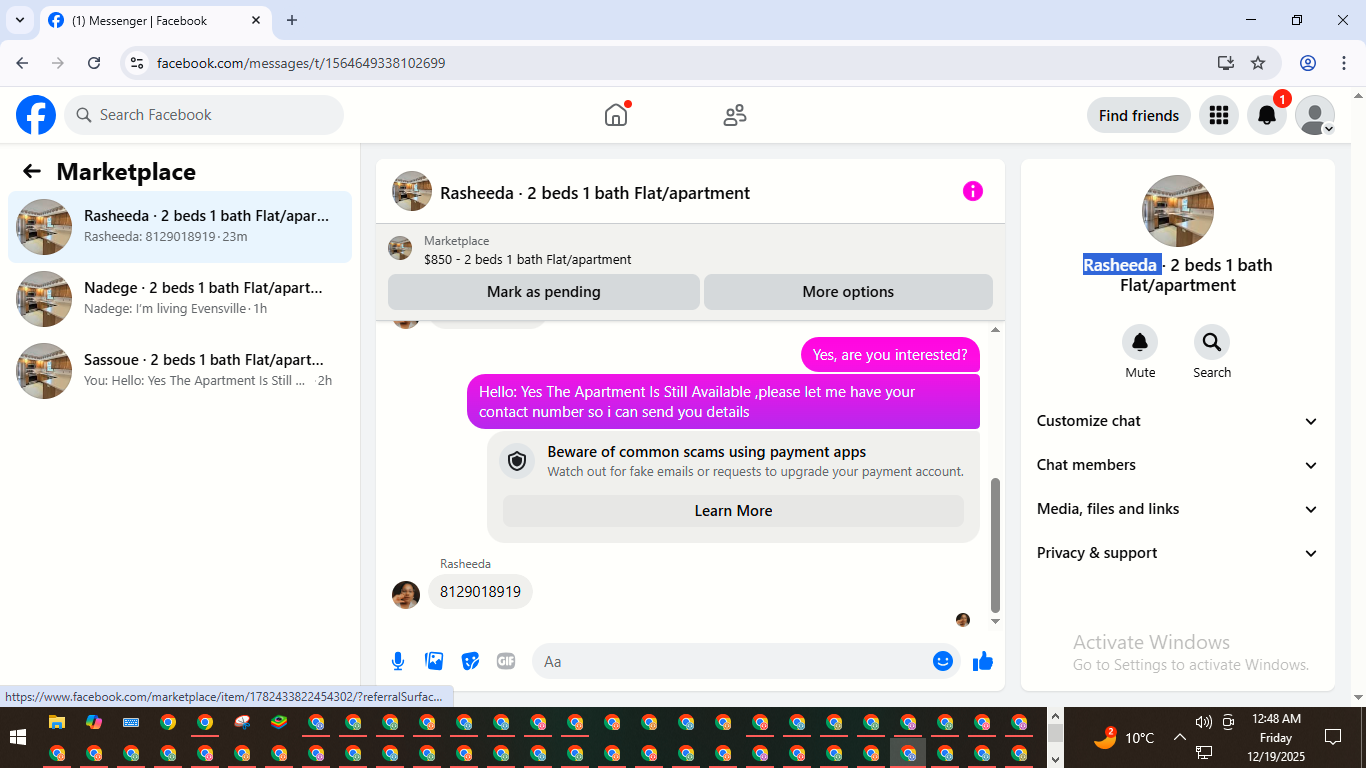1366x768 pixels.
Task: Click Find friends button
Action: (x=1139, y=115)
